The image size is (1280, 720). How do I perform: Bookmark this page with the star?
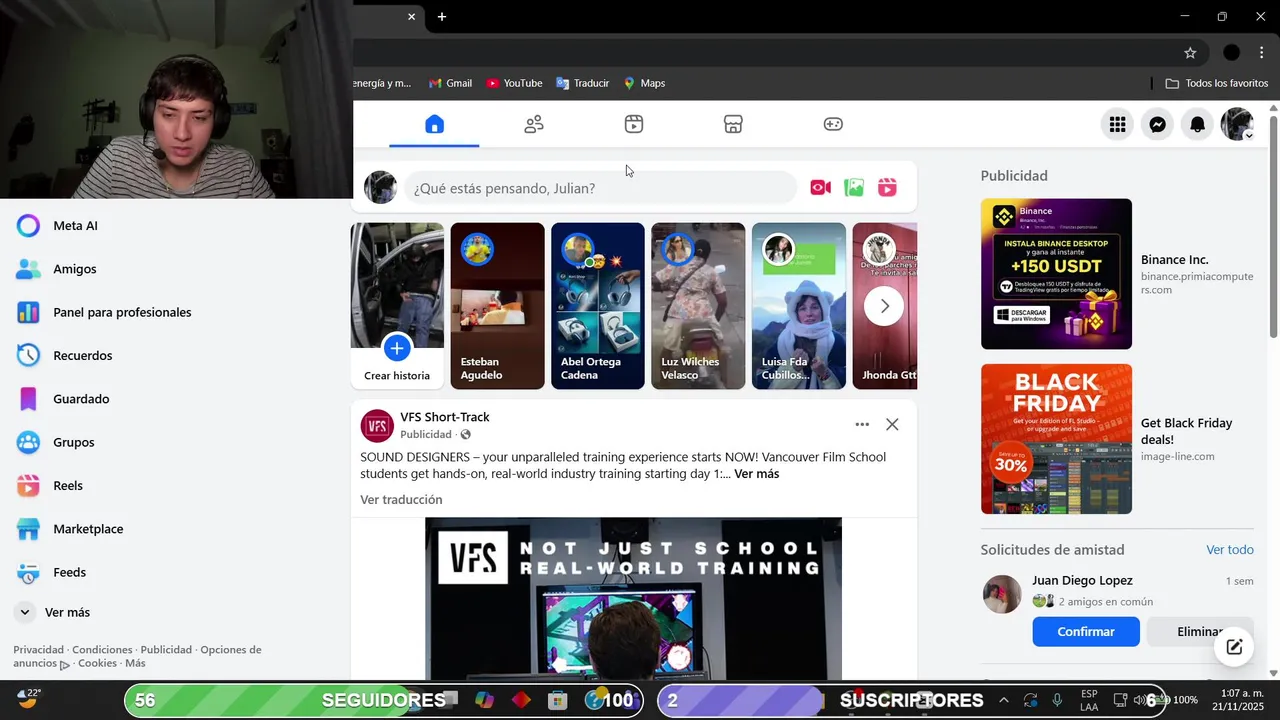pos(1190,53)
